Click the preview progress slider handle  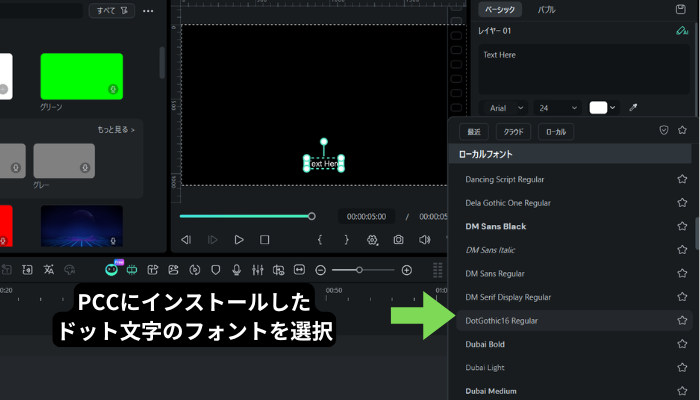coord(312,216)
